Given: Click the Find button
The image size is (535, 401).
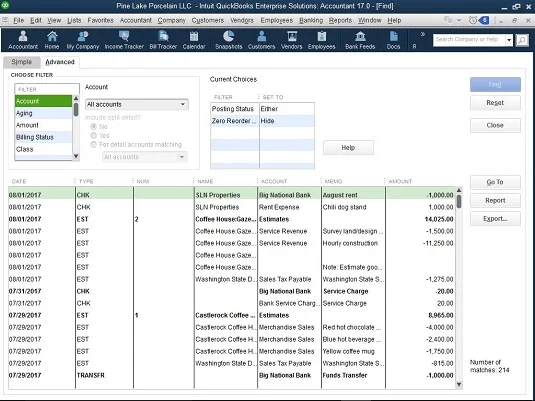Looking at the screenshot, I should point(495,84).
